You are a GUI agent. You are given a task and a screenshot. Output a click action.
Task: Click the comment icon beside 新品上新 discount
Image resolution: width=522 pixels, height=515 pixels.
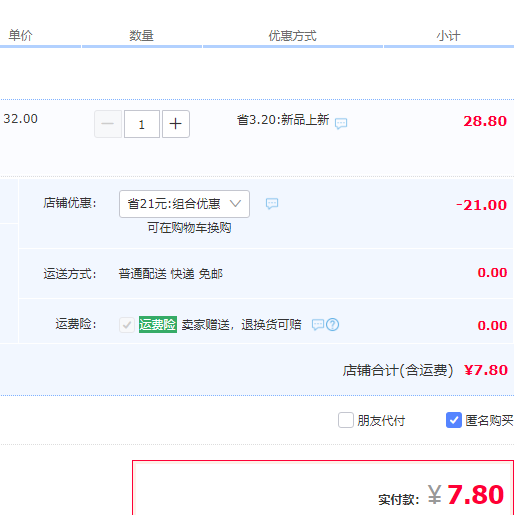click(341, 123)
